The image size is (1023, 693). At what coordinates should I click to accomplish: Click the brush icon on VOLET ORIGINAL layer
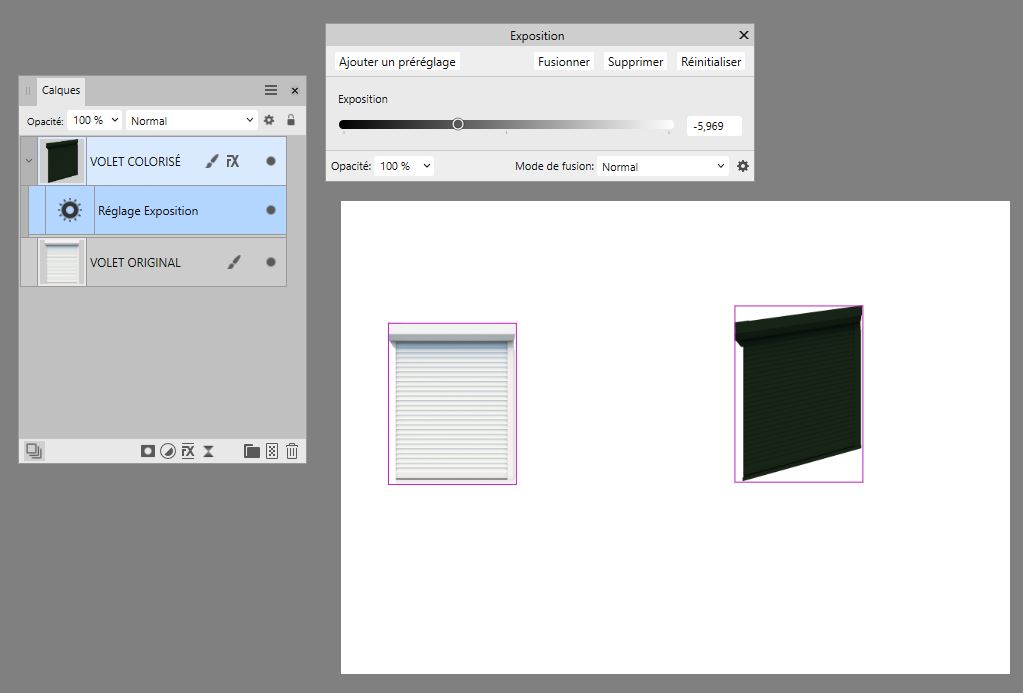point(234,262)
